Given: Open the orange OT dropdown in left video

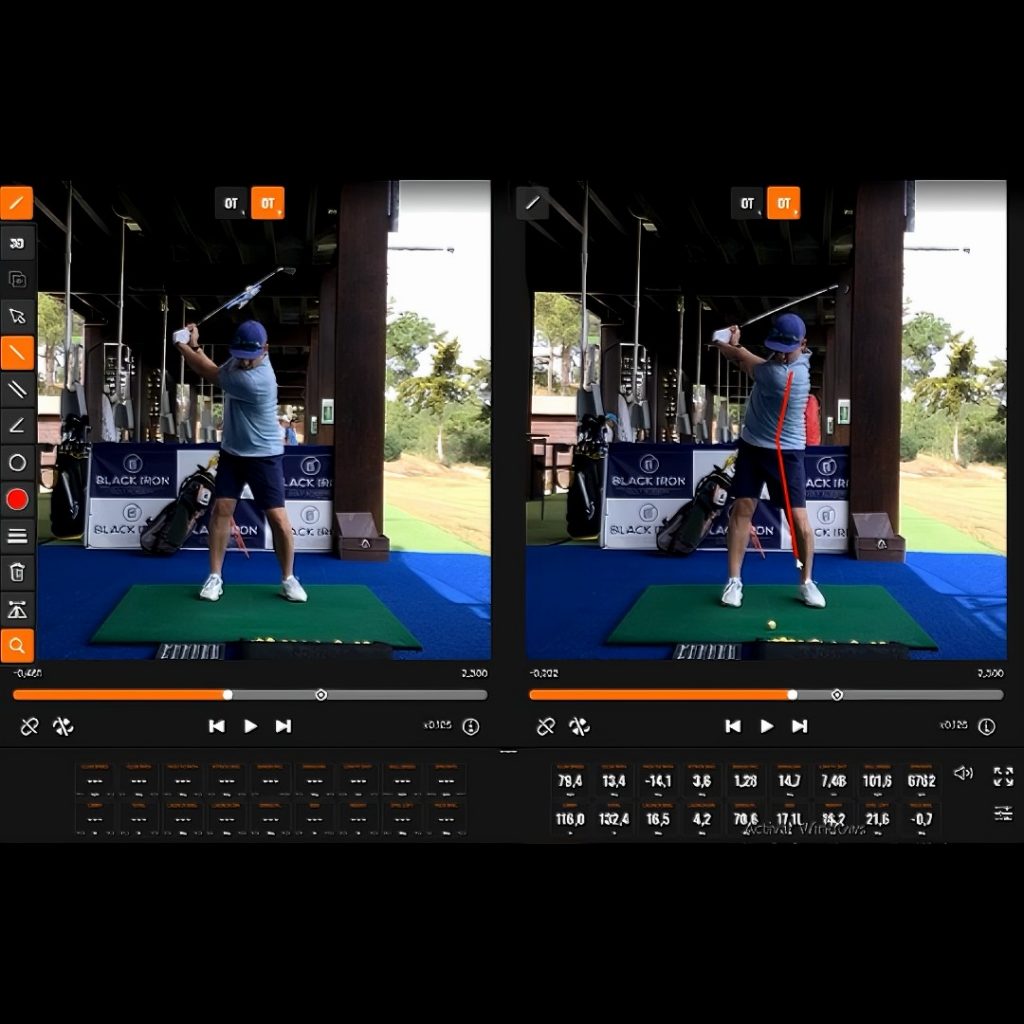Looking at the screenshot, I should tap(268, 203).
